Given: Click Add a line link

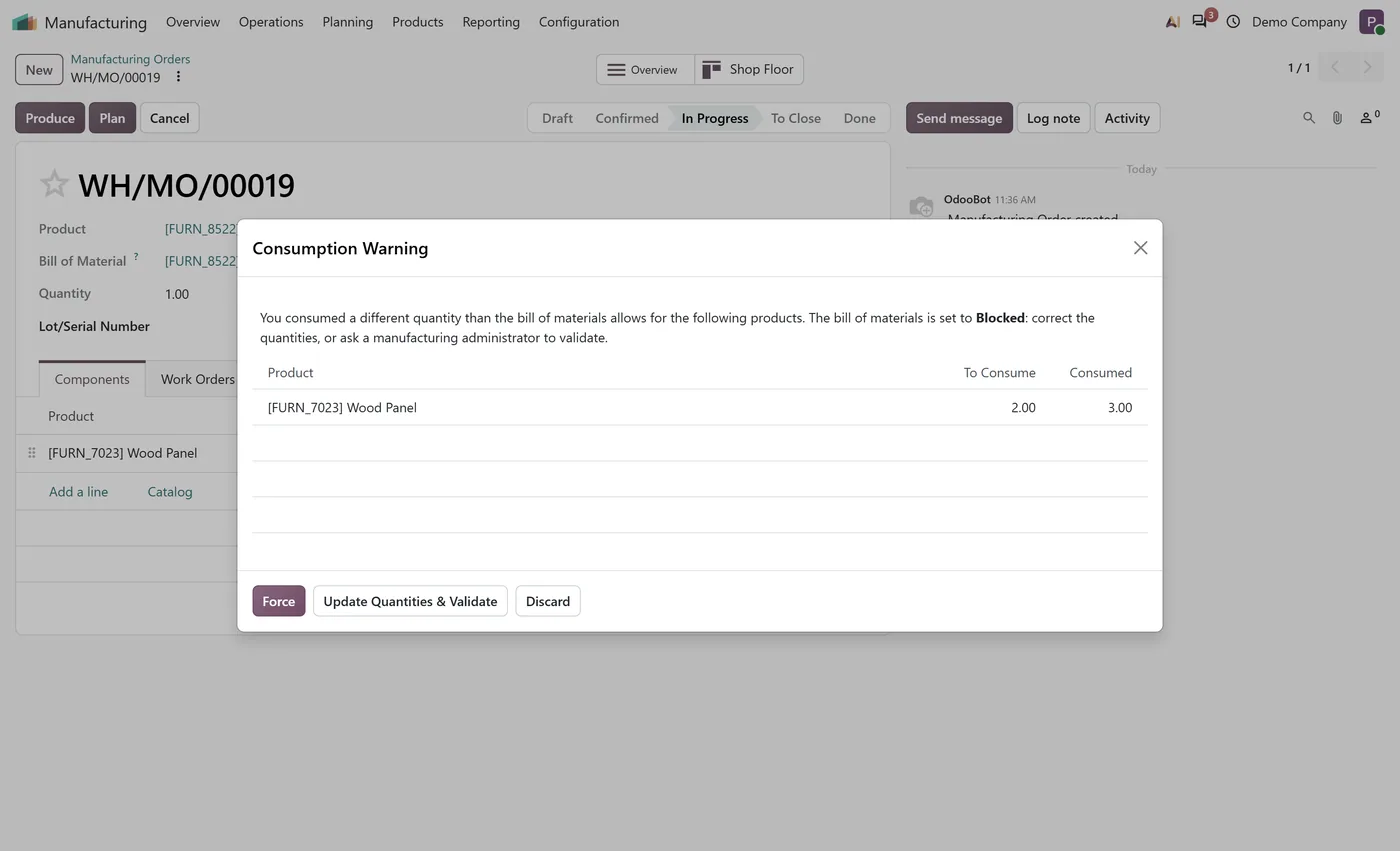Looking at the screenshot, I should pos(79,492).
